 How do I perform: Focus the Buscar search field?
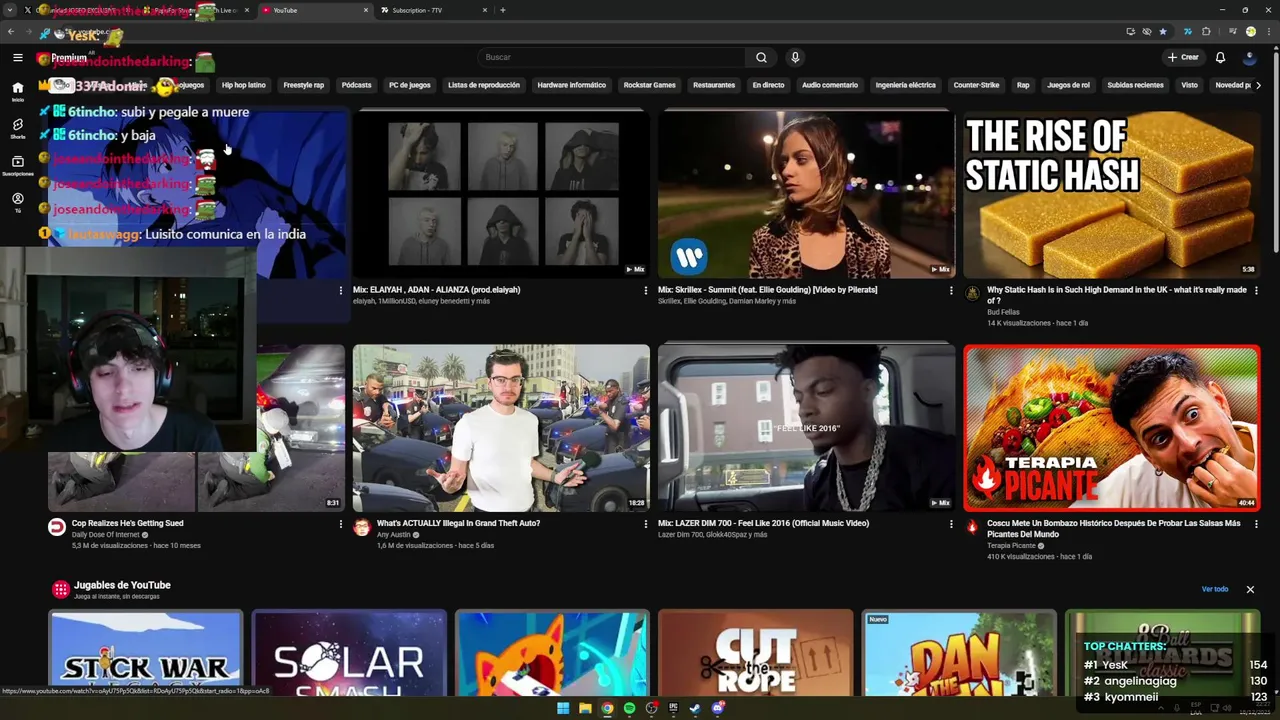(x=611, y=57)
